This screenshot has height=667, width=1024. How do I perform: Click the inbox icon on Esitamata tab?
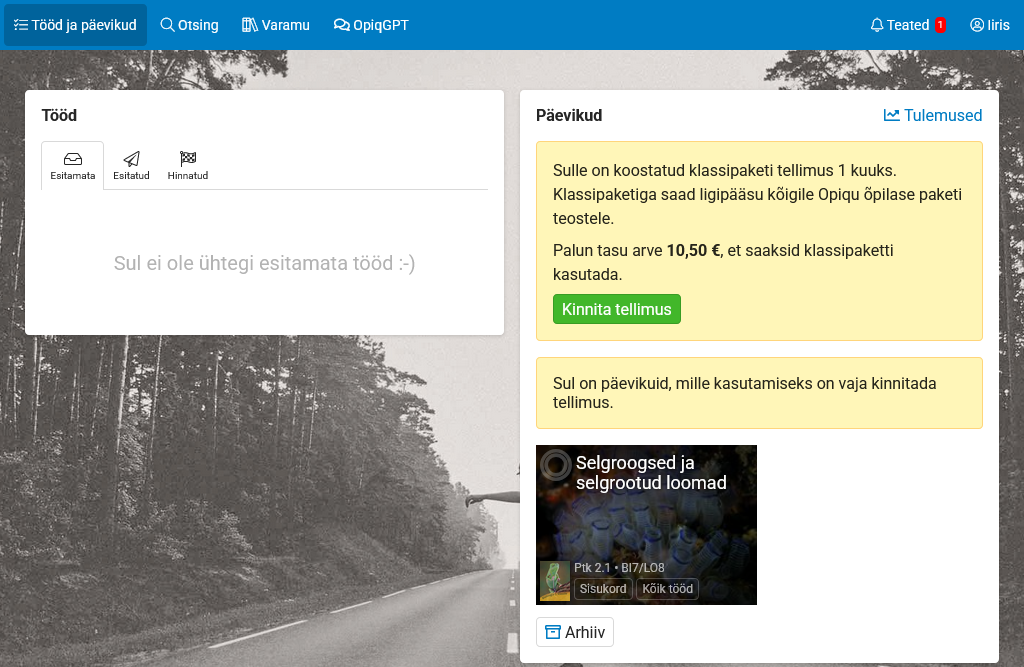click(72, 159)
